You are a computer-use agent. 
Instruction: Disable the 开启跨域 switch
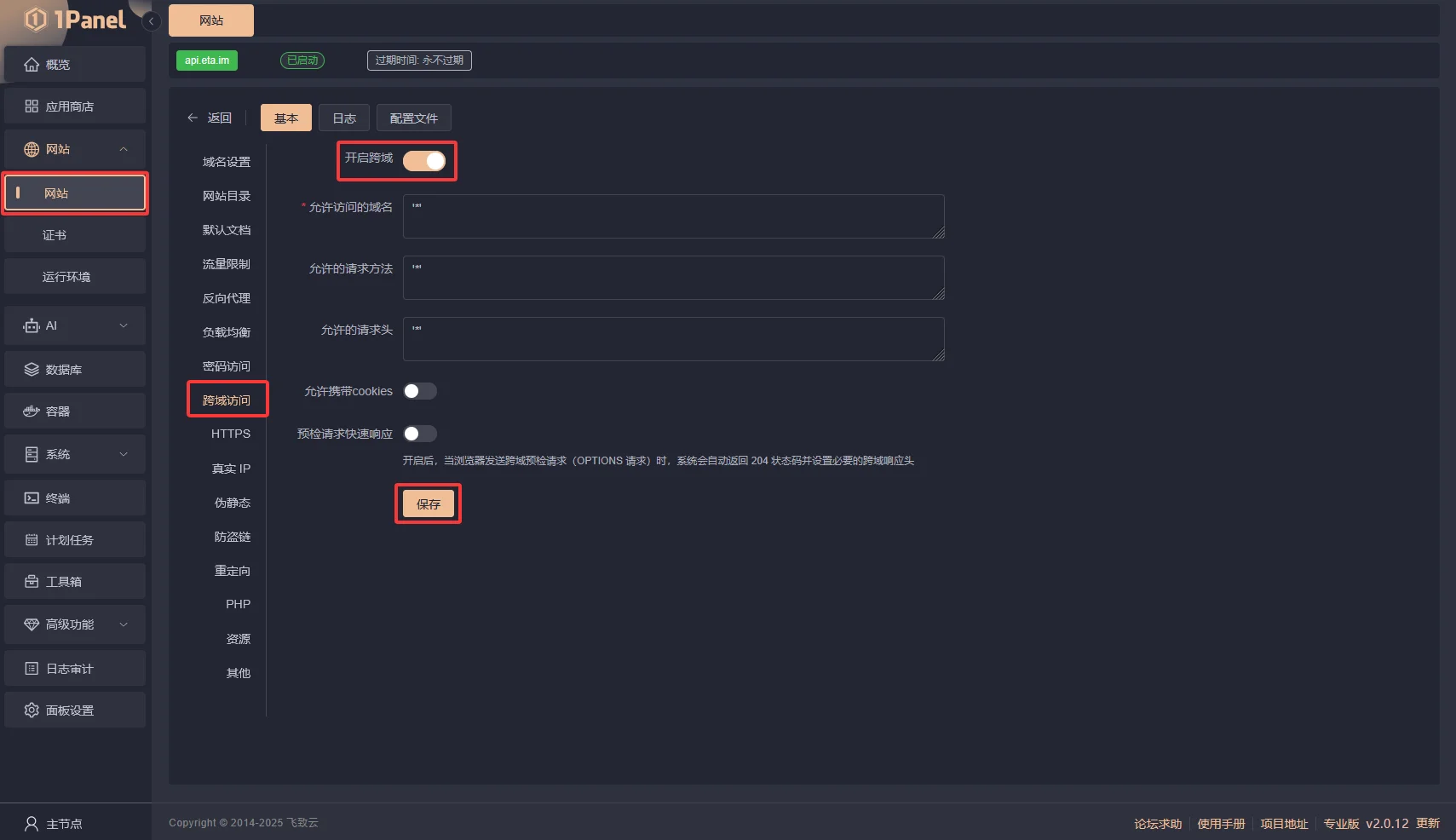(424, 161)
